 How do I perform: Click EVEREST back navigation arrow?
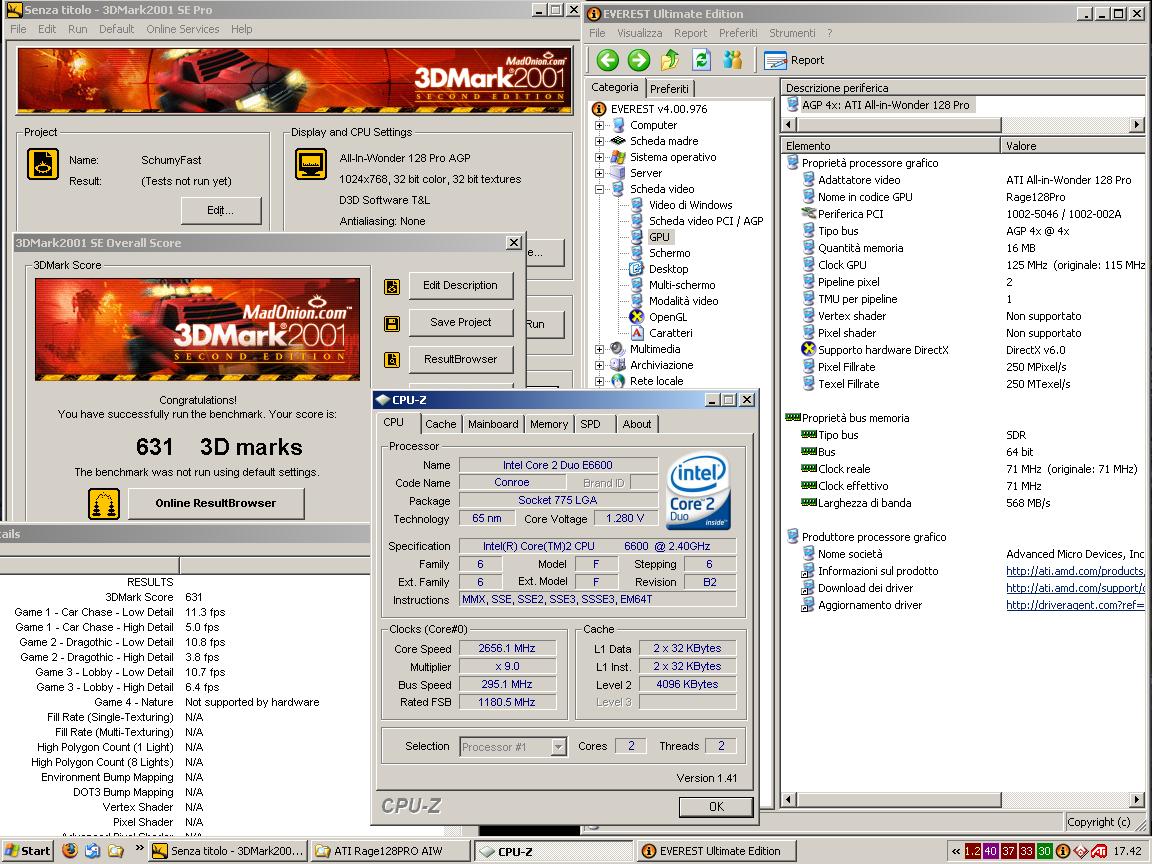point(608,60)
